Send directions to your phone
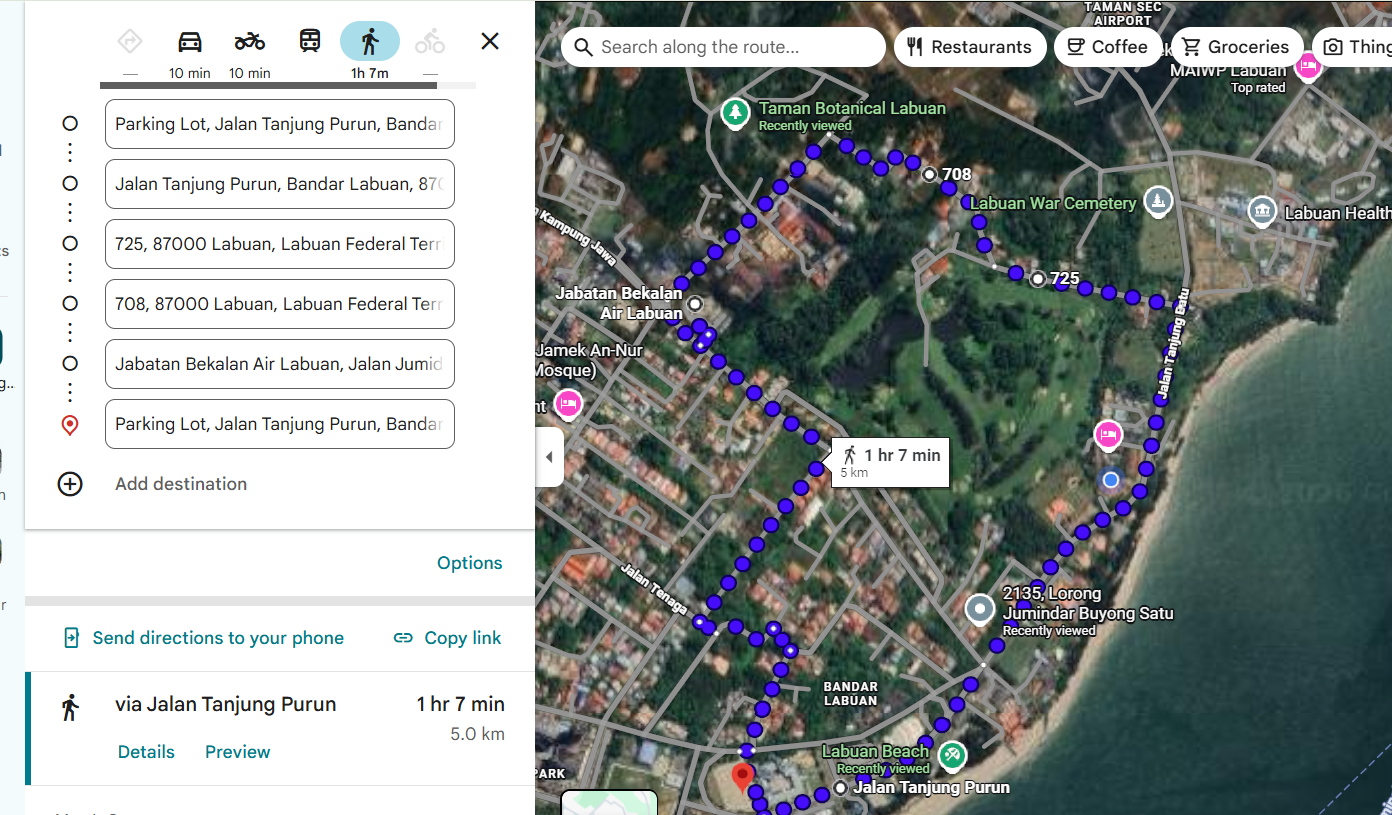 [218, 638]
